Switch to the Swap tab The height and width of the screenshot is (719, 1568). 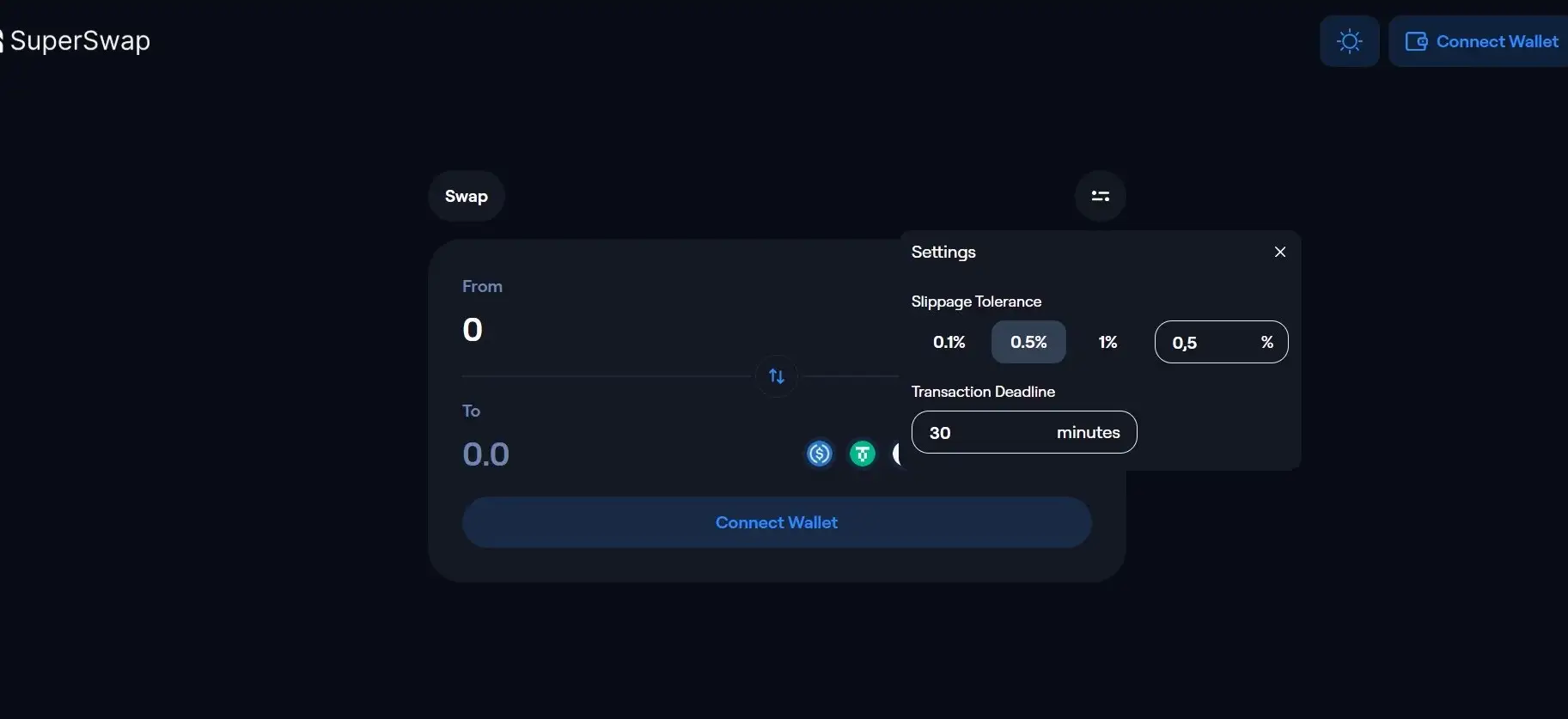[466, 196]
